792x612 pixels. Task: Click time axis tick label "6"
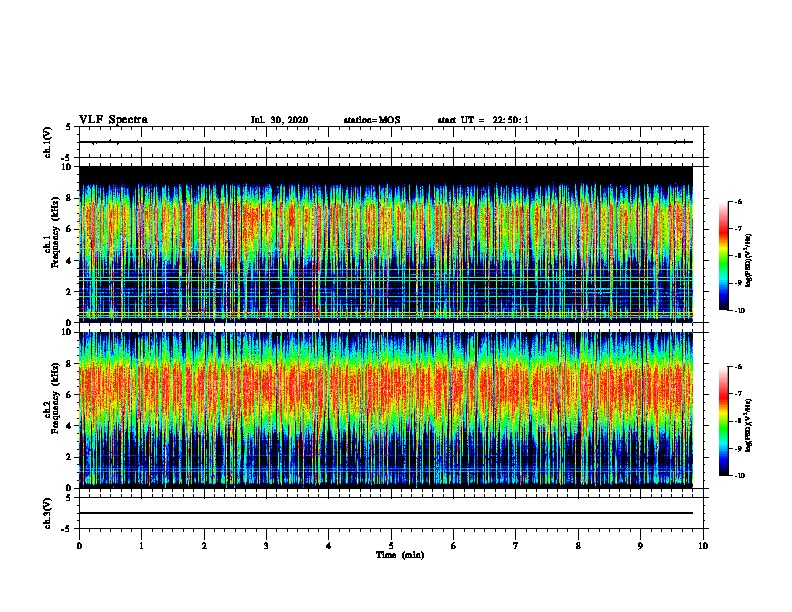click(x=454, y=546)
